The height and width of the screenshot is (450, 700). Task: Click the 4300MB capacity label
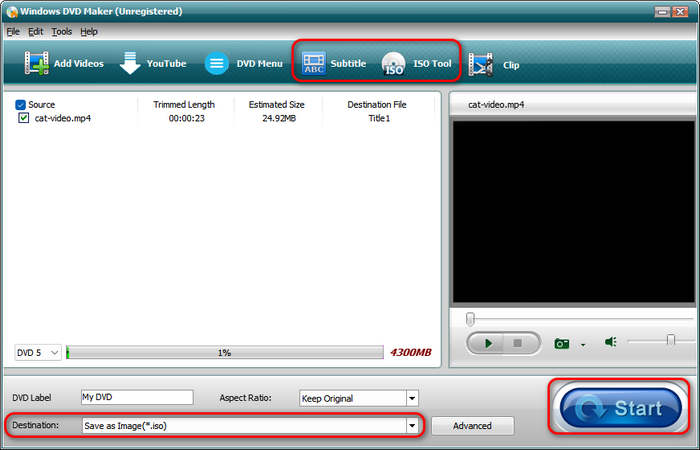411,353
